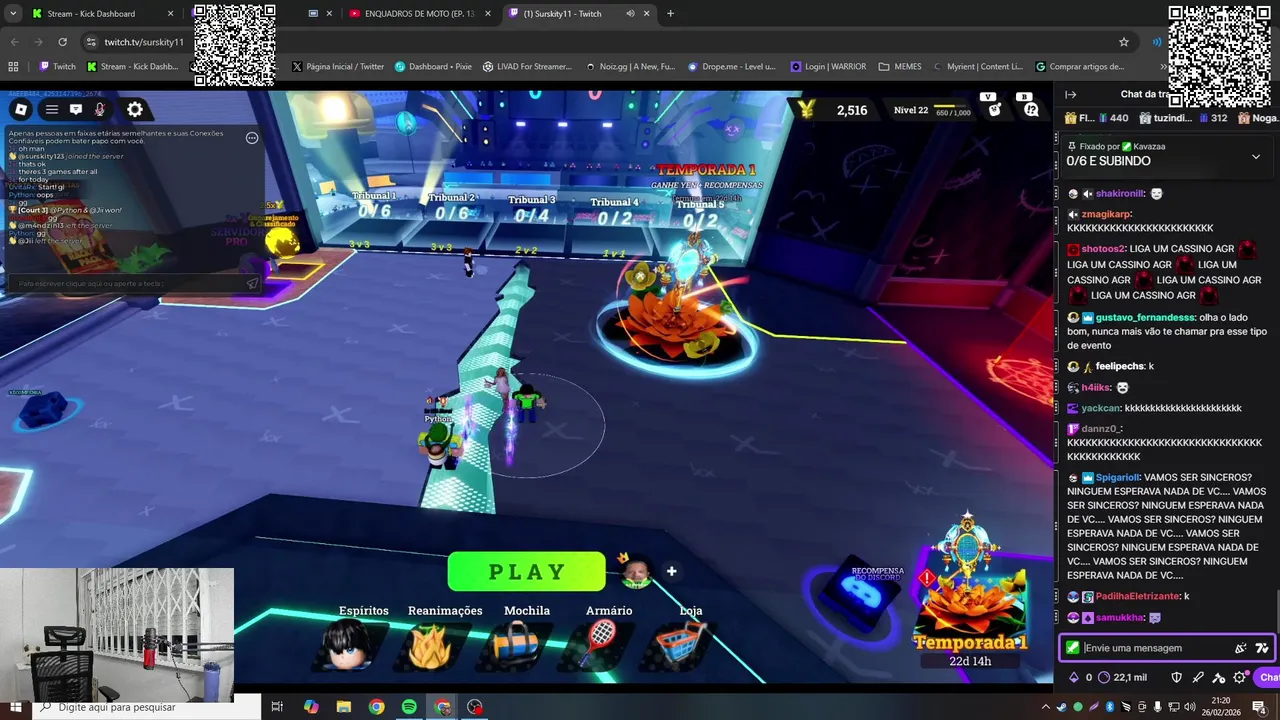Open the game chat options ellipsis
This screenshot has height=720, width=1280.
[x=252, y=138]
